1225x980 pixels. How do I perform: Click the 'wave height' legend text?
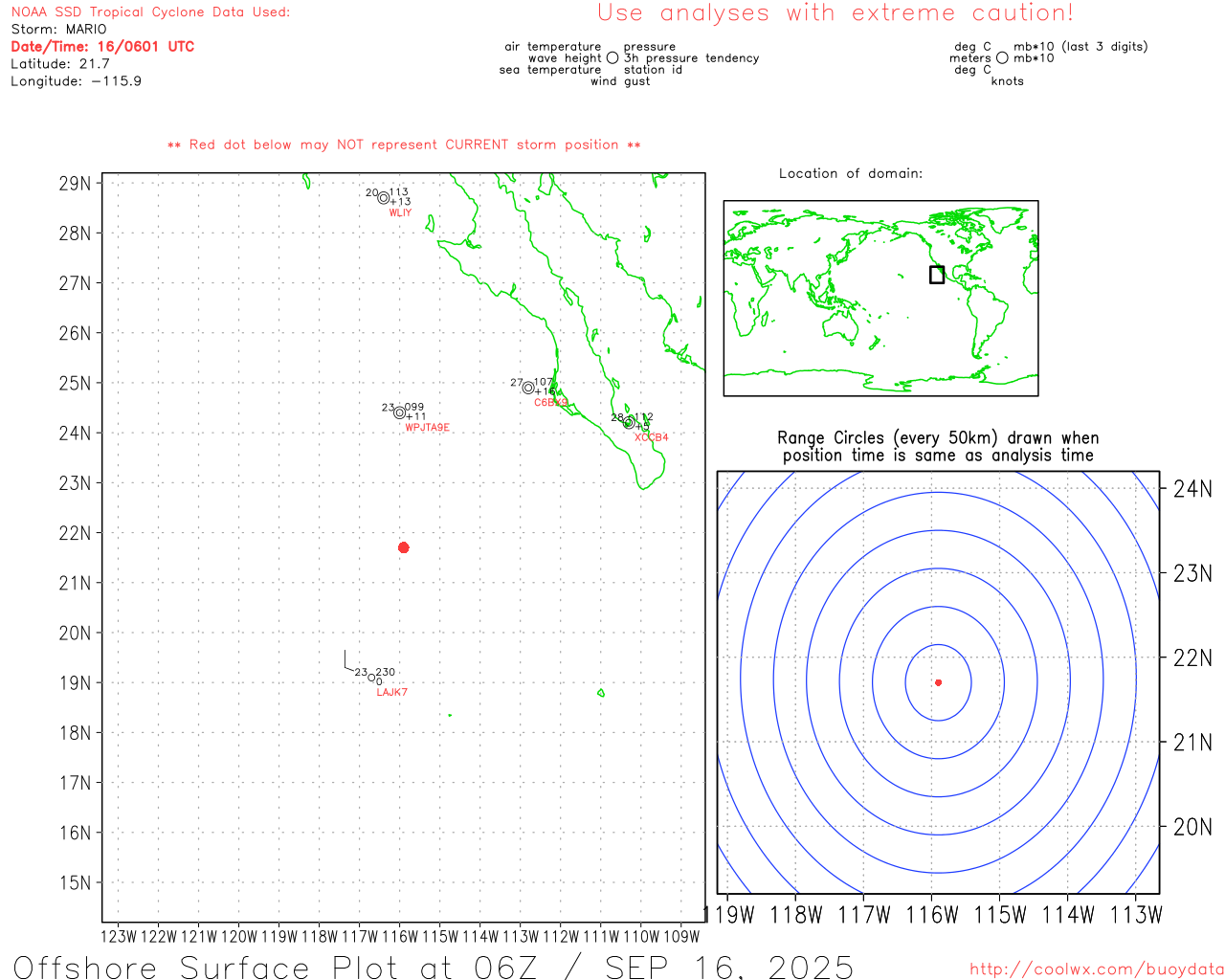(565, 58)
